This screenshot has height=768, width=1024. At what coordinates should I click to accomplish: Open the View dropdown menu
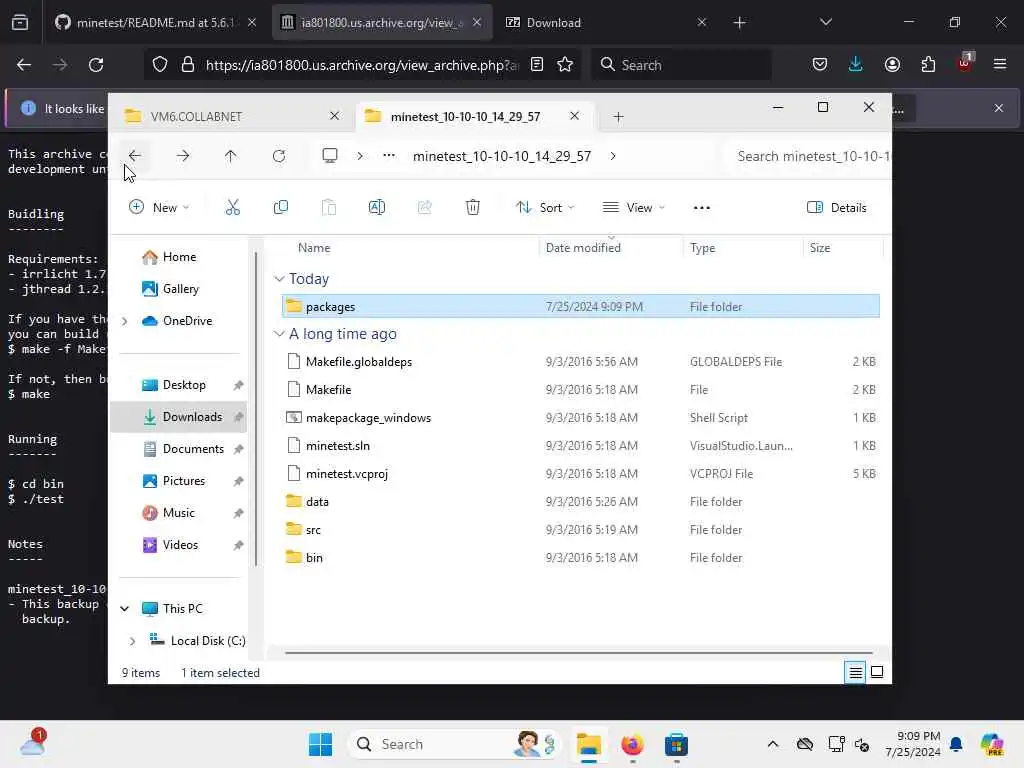pyautogui.click(x=633, y=208)
